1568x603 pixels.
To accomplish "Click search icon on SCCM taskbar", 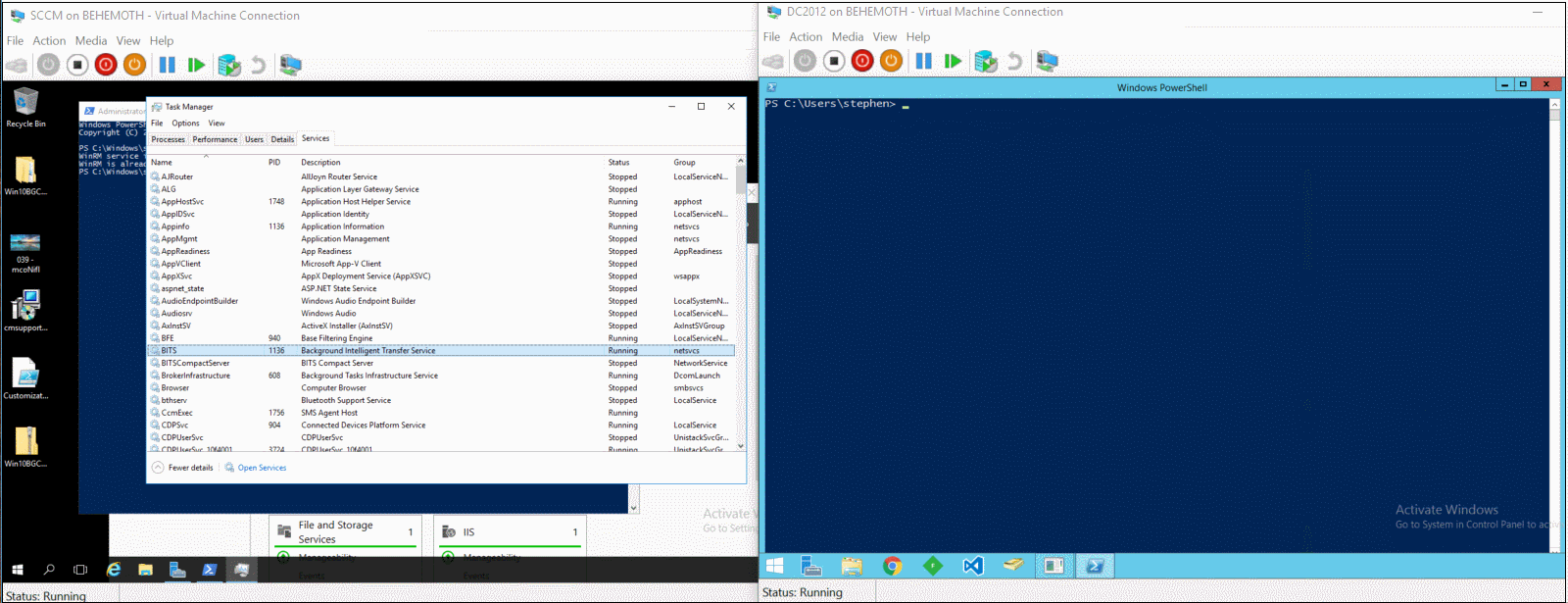I will [49, 570].
